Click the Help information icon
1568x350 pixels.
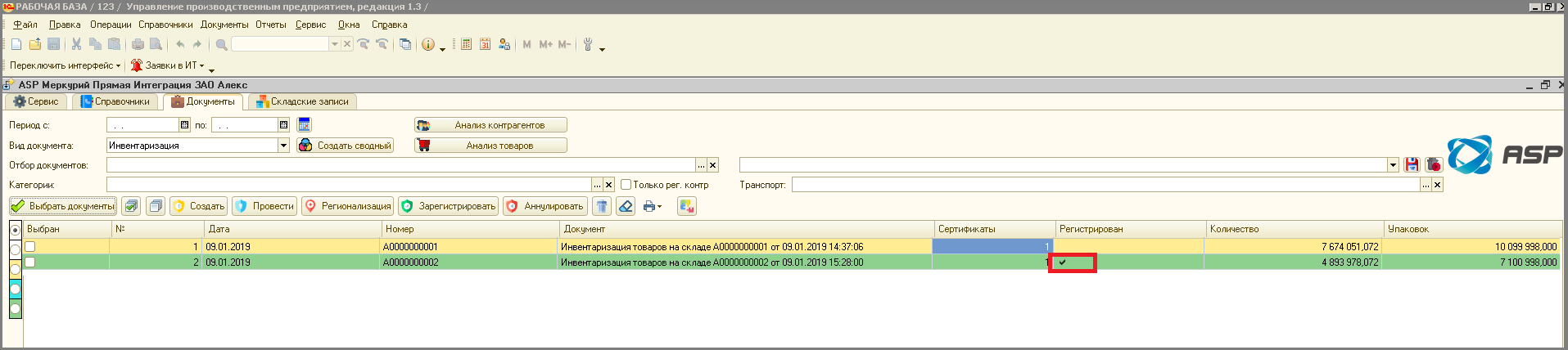(428, 44)
